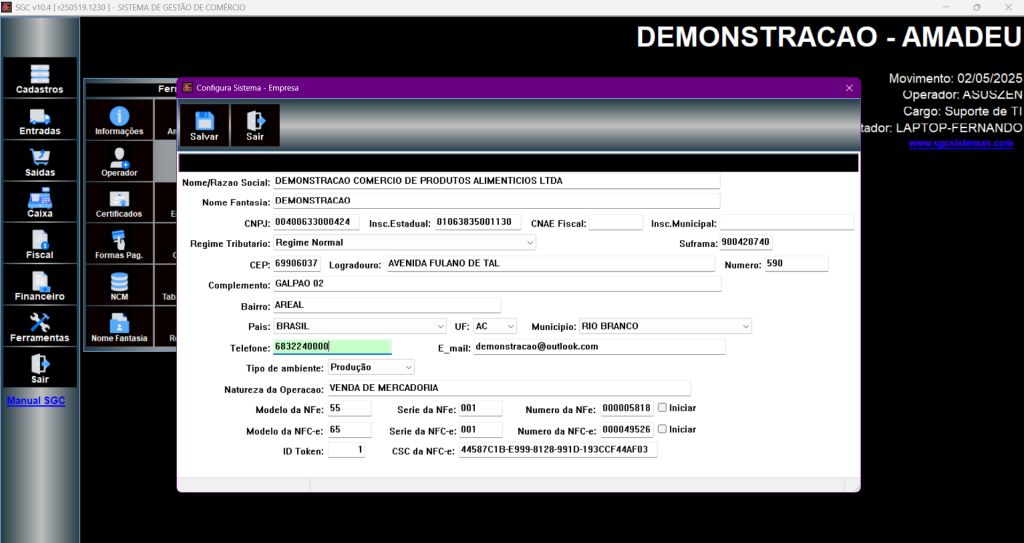
Task: Click the Salvar disk icon
Action: [204, 121]
